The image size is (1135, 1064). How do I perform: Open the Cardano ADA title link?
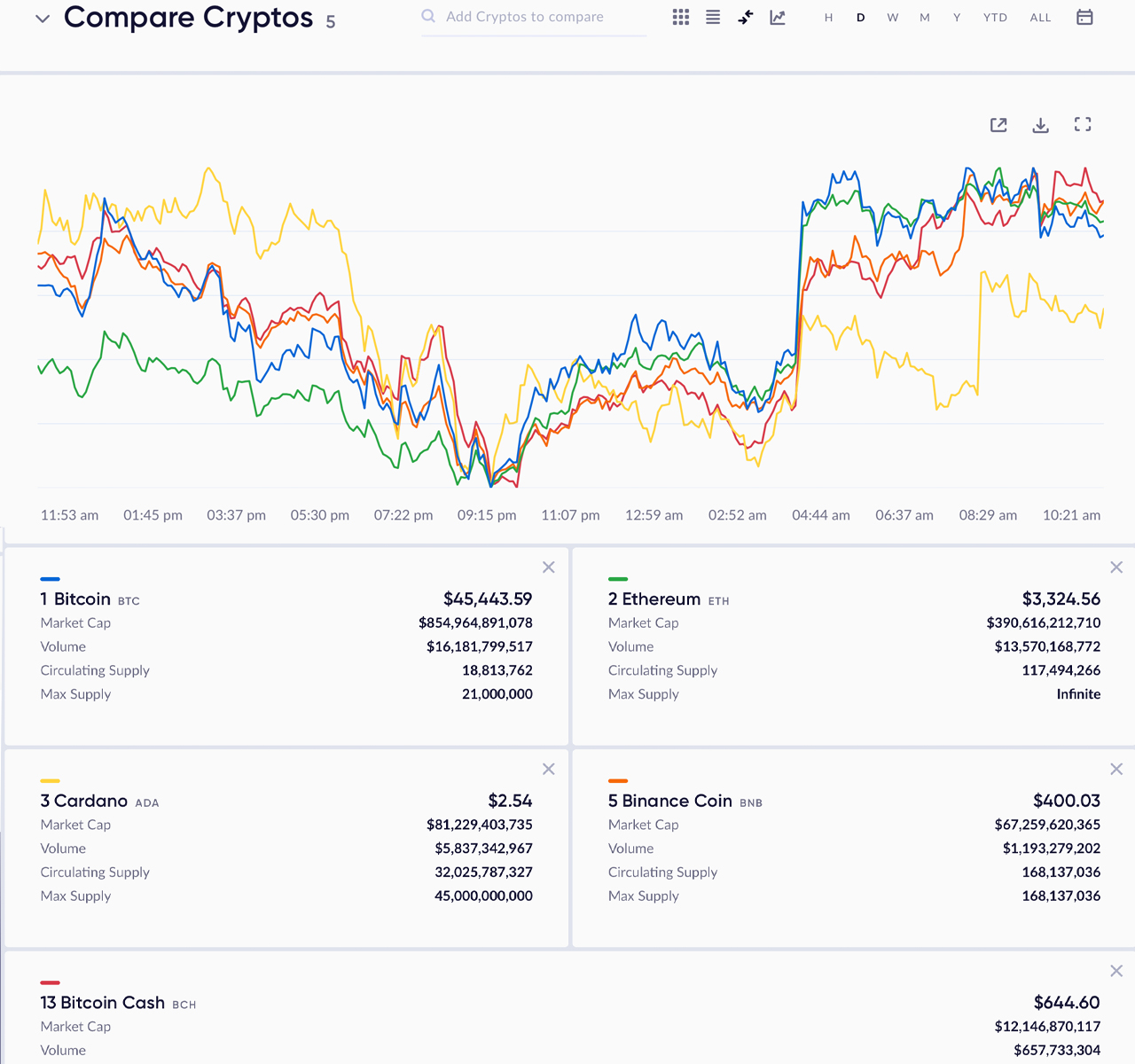[99, 801]
